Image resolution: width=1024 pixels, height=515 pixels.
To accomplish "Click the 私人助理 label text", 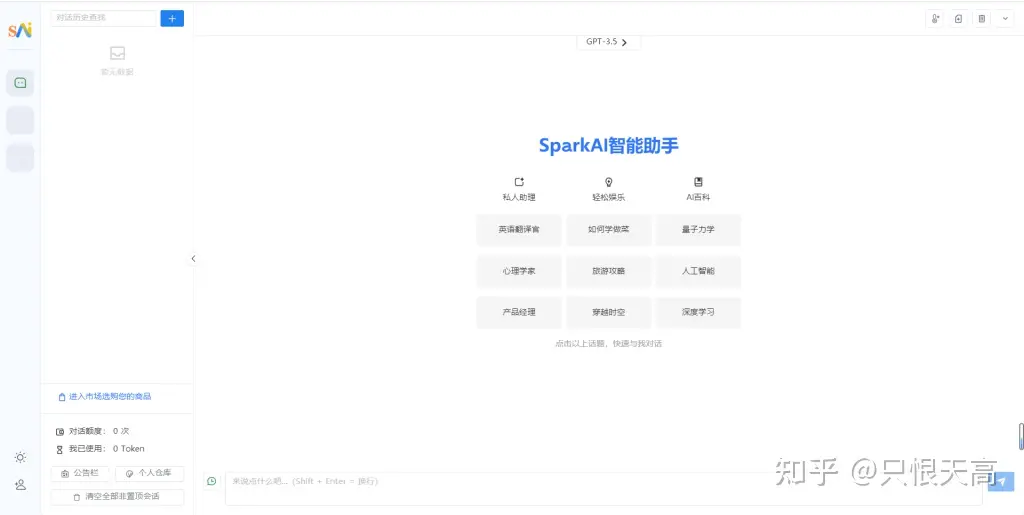I will pos(519,197).
